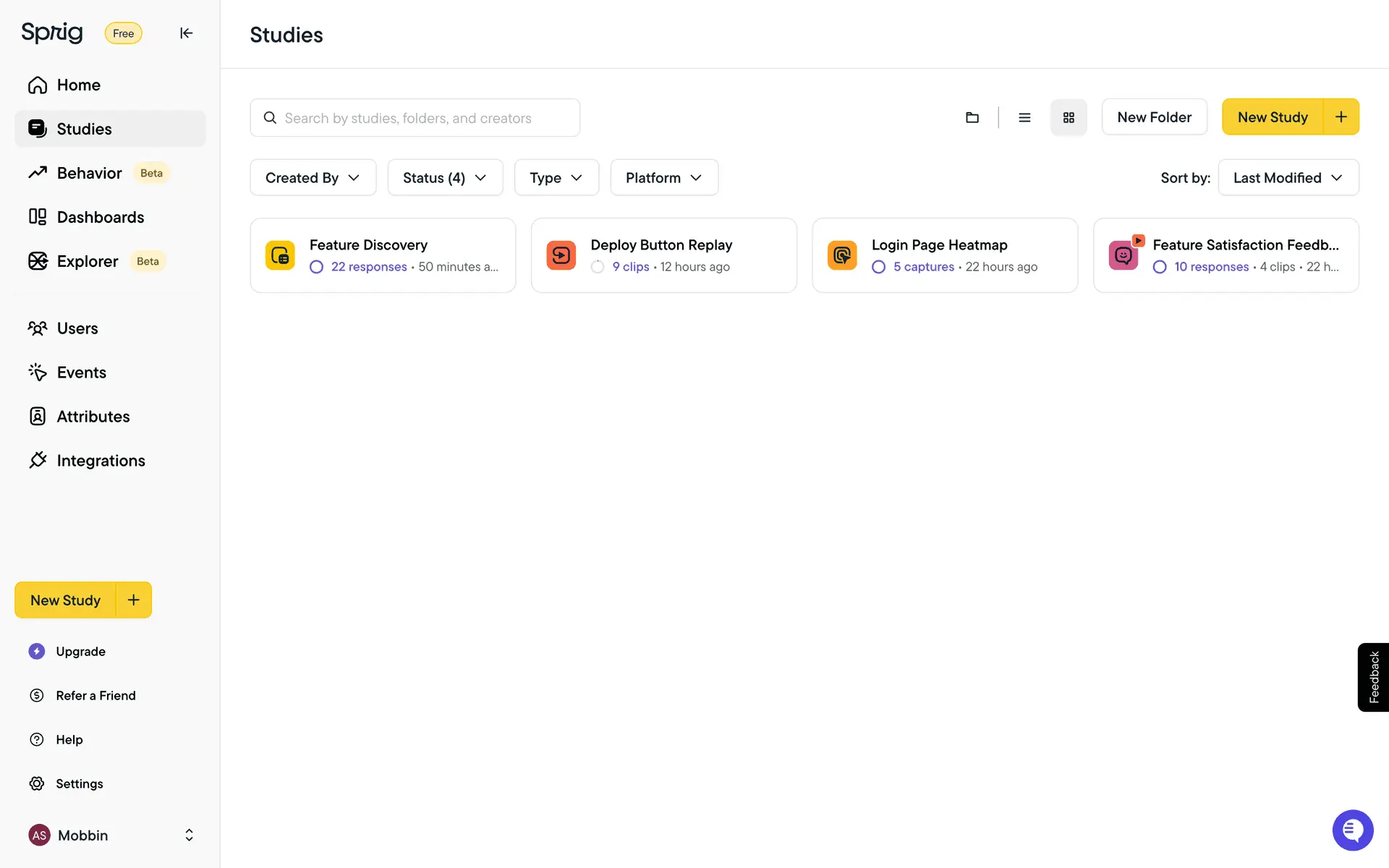Screen dimensions: 1389x868
Task: Click the plus icon beside sidebar New Study
Action: tap(134, 600)
